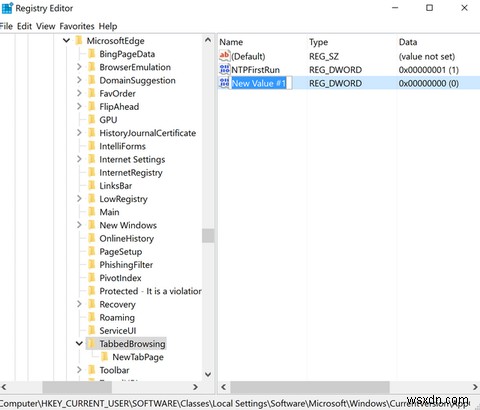
Task: Expand the DomainSuggestion key
Action: [x=79, y=80]
